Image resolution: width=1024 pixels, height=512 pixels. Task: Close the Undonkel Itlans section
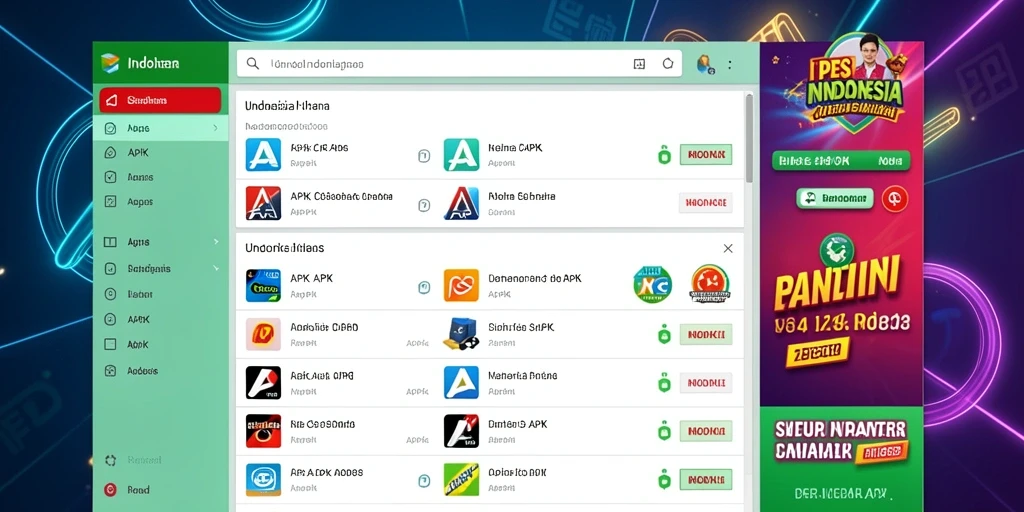point(728,248)
